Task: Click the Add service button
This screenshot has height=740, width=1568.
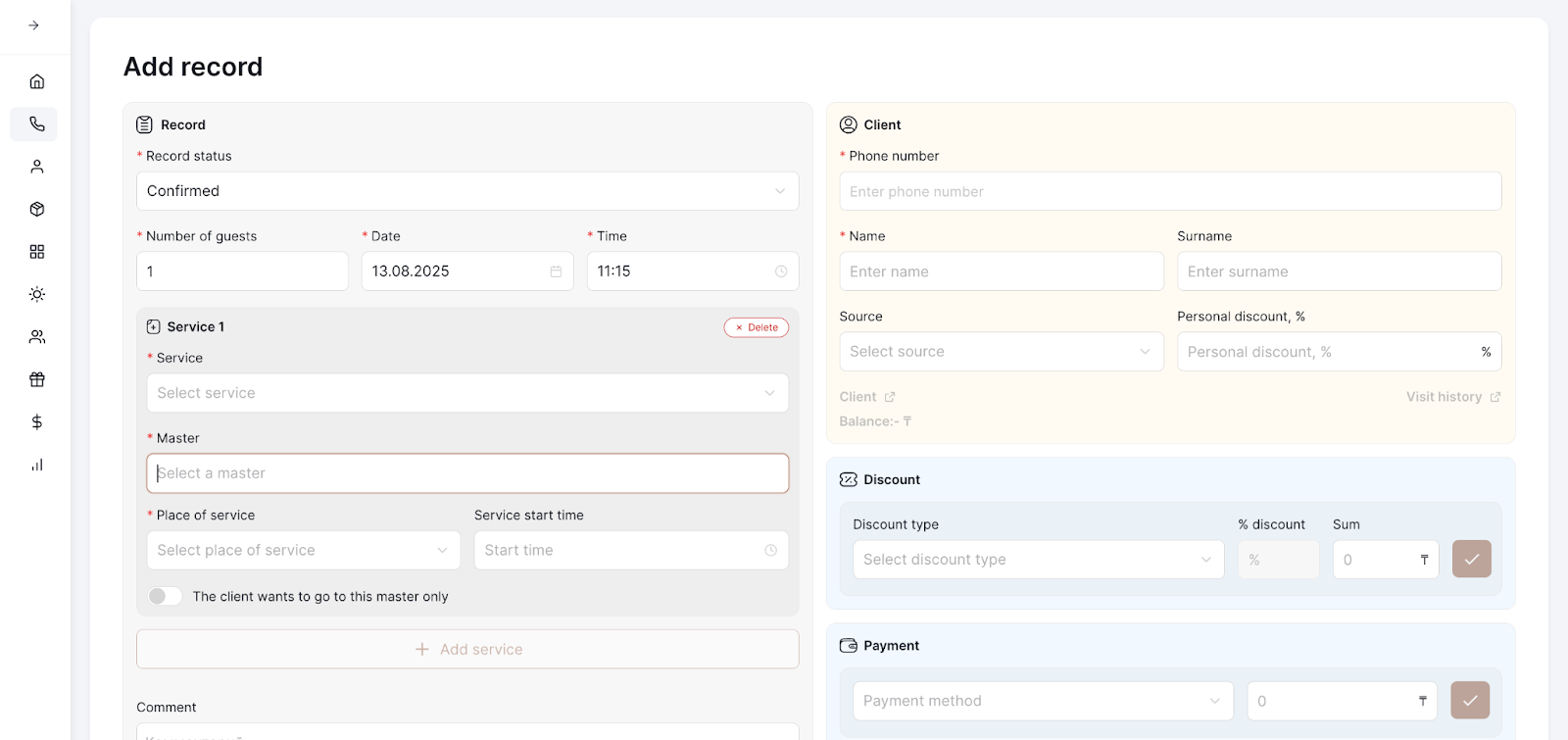Action: coord(467,649)
